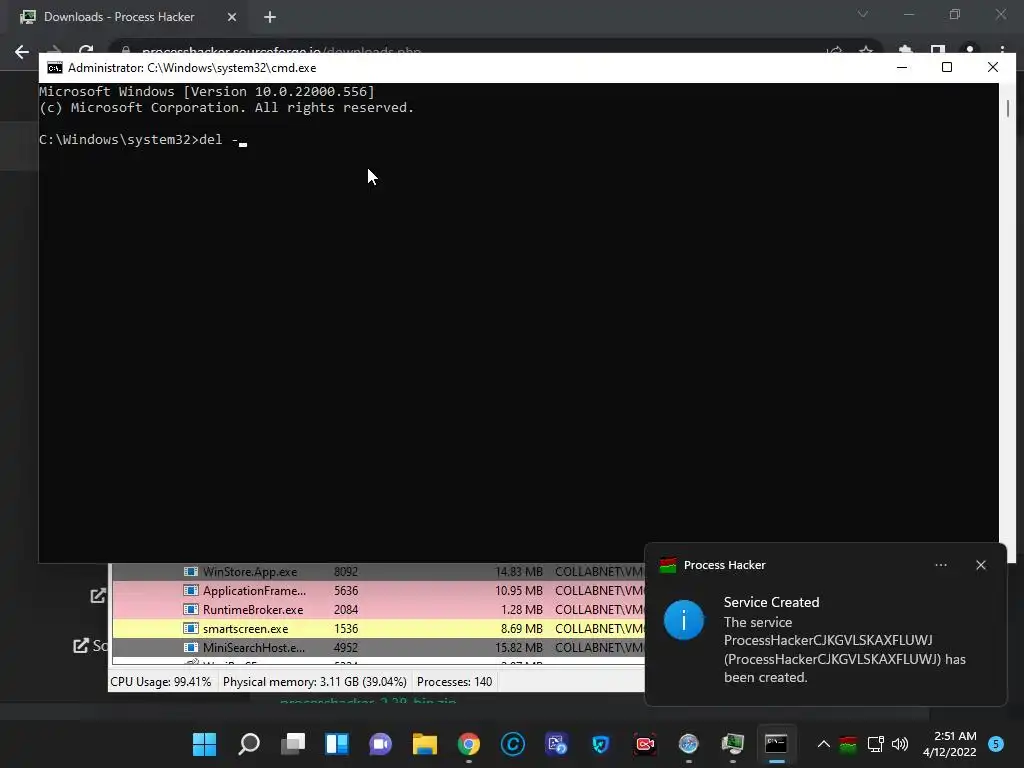This screenshot has height=768, width=1024.
Task: Click CPU Usage status bar entry
Action: tap(161, 682)
